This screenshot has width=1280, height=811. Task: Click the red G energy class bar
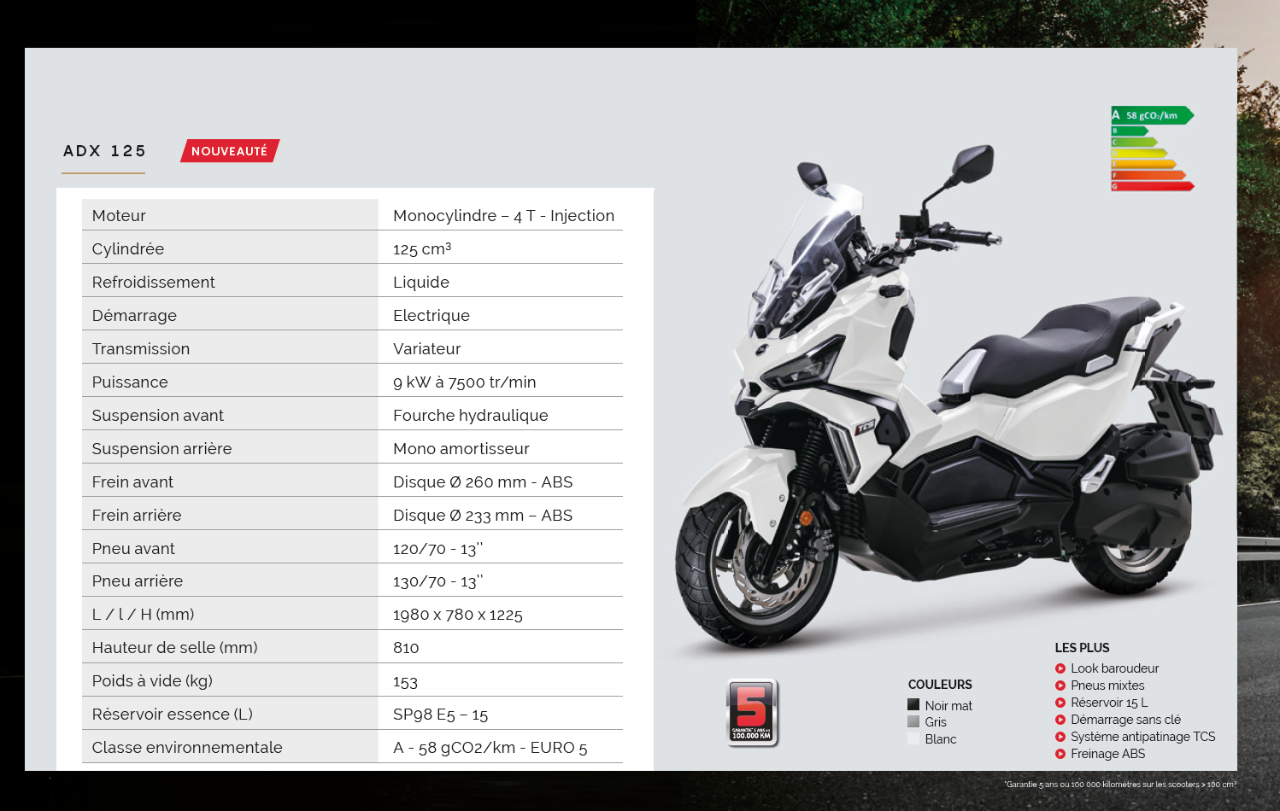tap(1152, 186)
